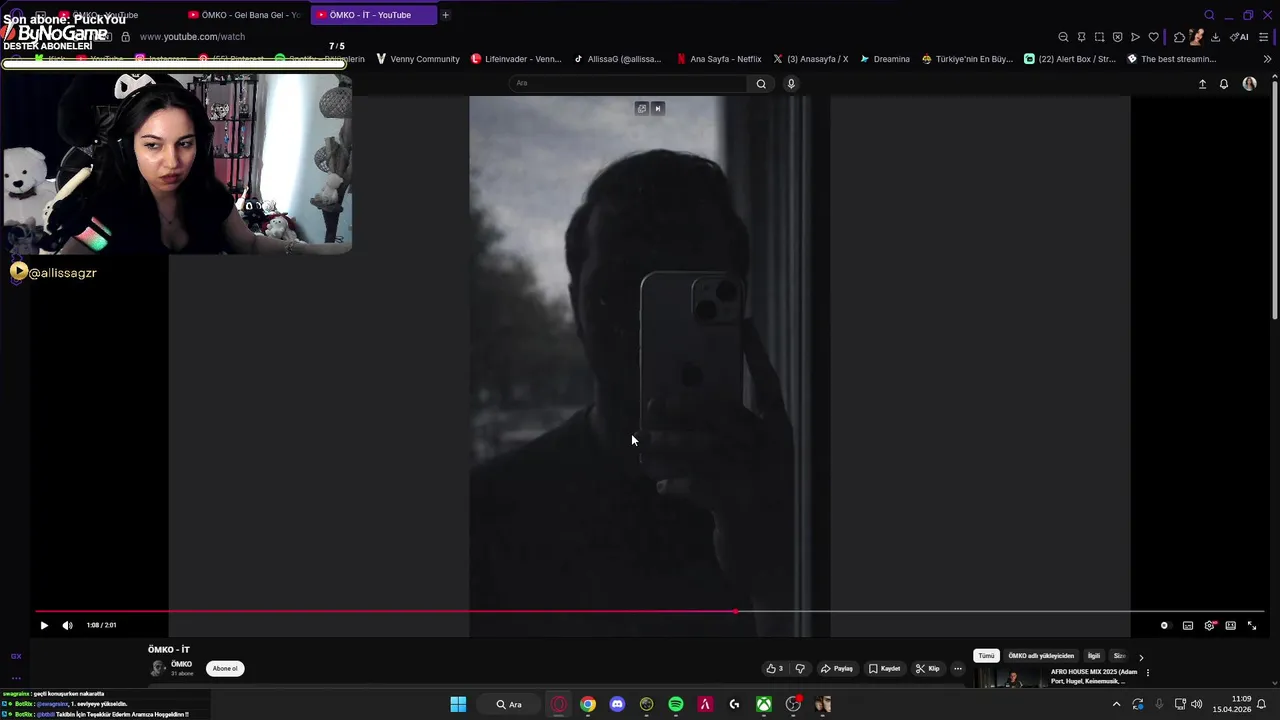
Task: Open system tray volume speaker
Action: click(1197, 704)
